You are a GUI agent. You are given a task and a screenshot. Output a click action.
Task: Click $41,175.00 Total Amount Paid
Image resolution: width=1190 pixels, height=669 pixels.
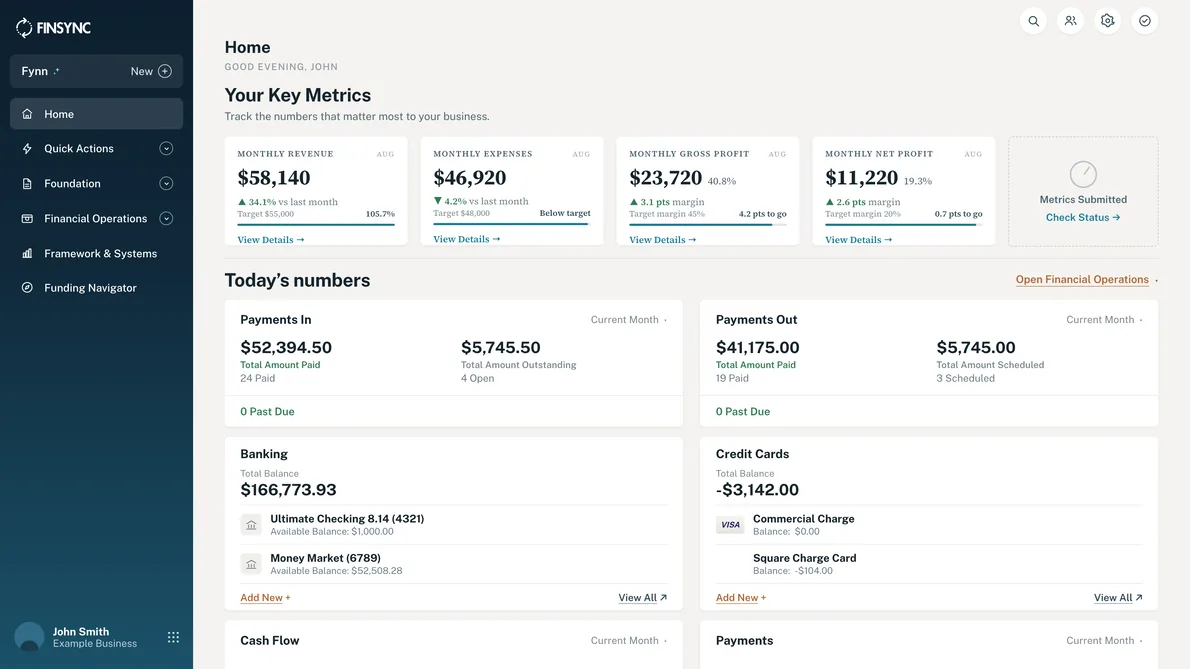[757, 347]
